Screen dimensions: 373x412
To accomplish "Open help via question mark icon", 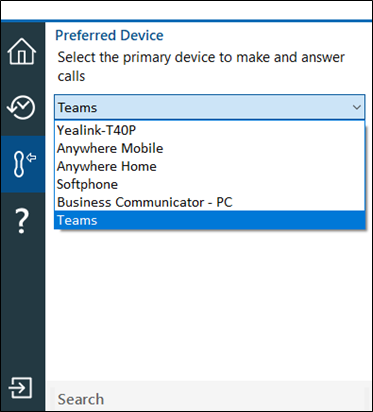I will pyautogui.click(x=22, y=221).
